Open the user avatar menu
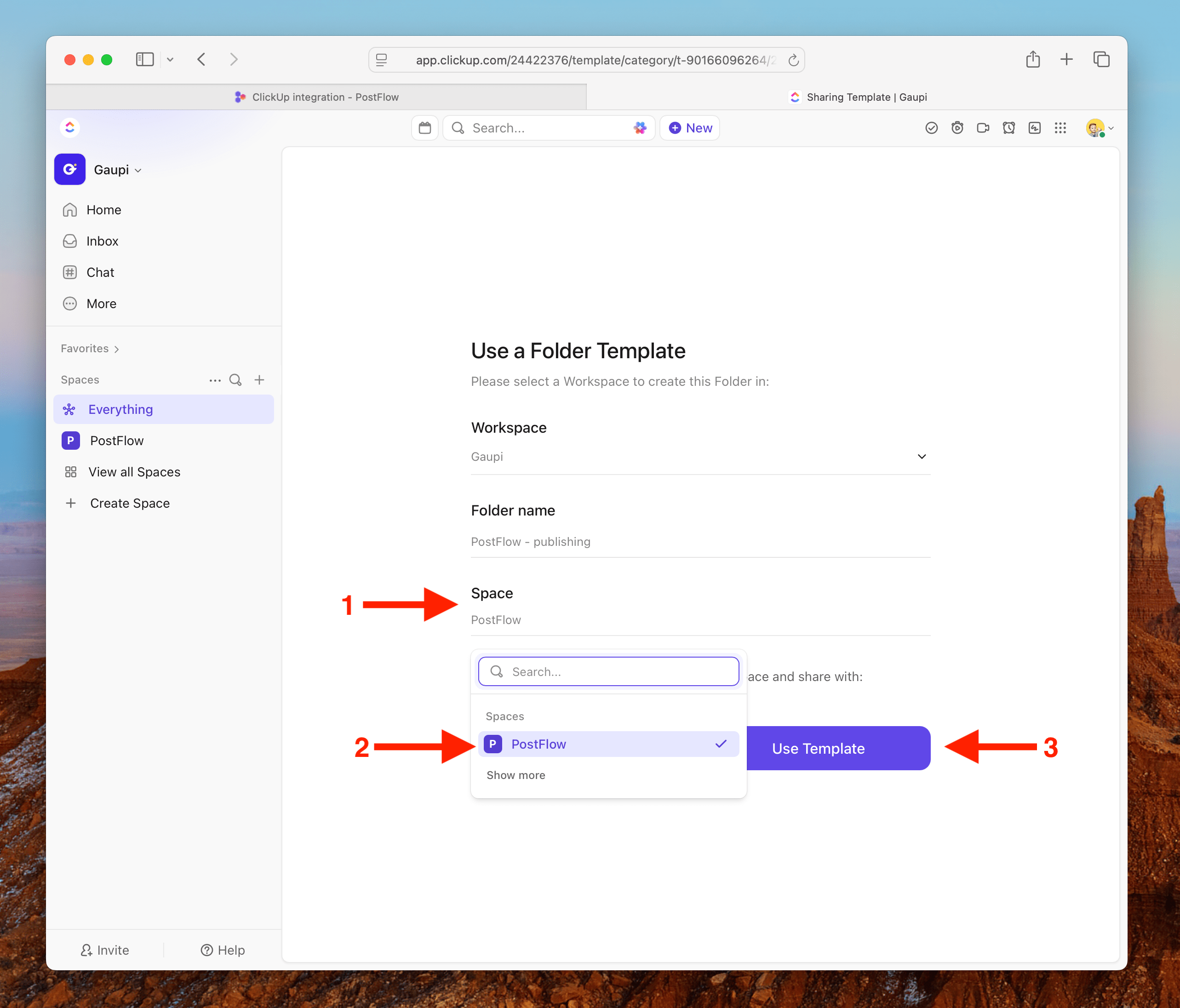 pos(1099,128)
